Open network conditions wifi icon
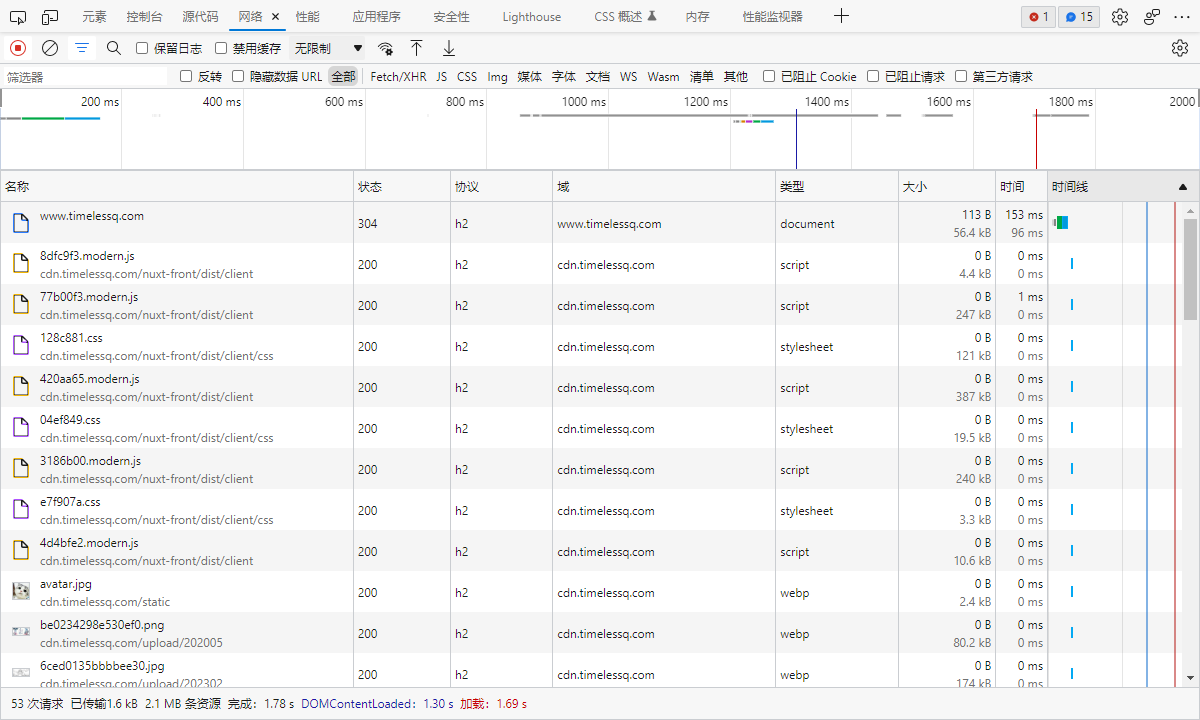This screenshot has height=720, width=1200. (x=385, y=48)
